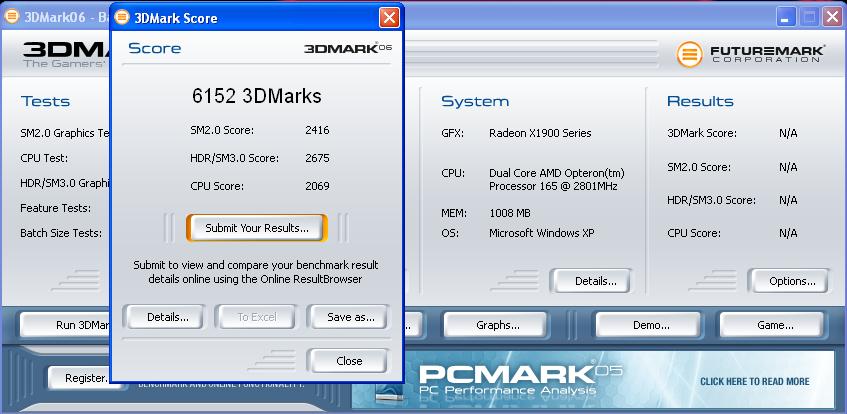Click the Submit Your Results button
The image size is (847, 414).
(x=256, y=228)
